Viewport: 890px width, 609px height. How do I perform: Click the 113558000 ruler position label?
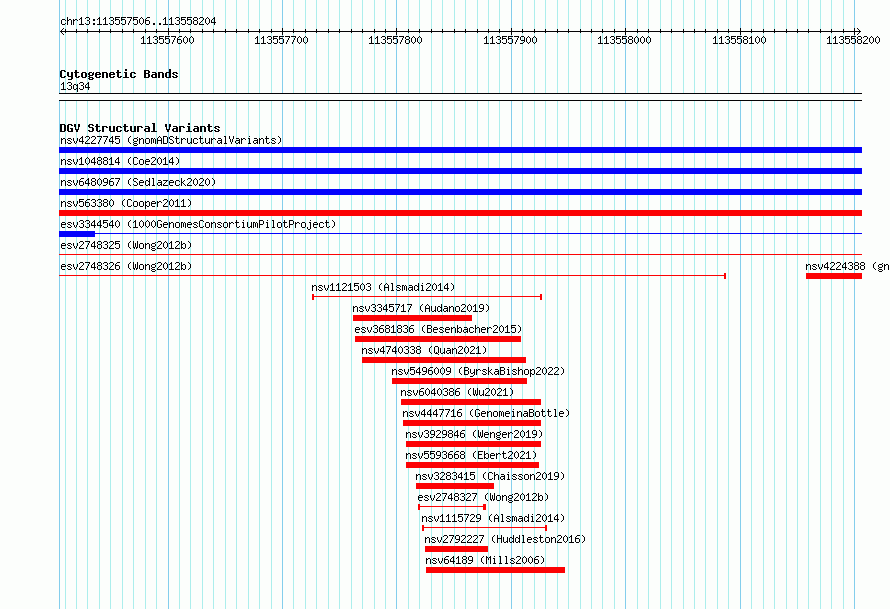[x=624, y=40]
